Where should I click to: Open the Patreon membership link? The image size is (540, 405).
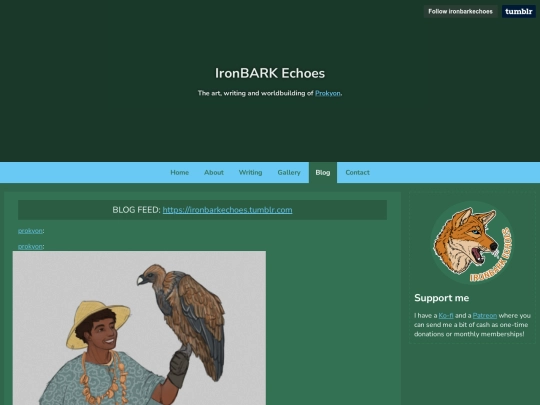click(x=485, y=315)
